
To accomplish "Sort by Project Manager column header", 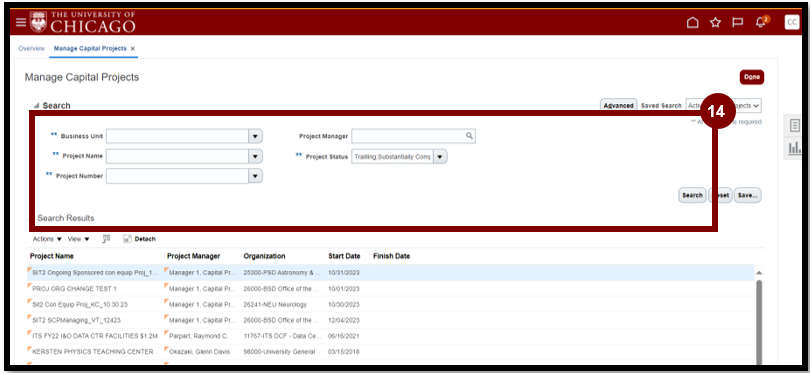I will (x=194, y=256).
